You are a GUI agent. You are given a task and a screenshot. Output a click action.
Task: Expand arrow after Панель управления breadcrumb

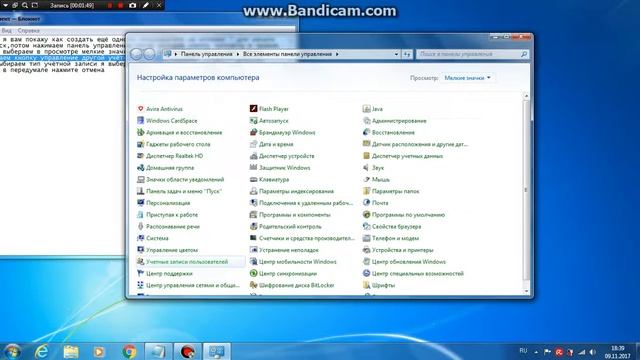tap(238, 54)
